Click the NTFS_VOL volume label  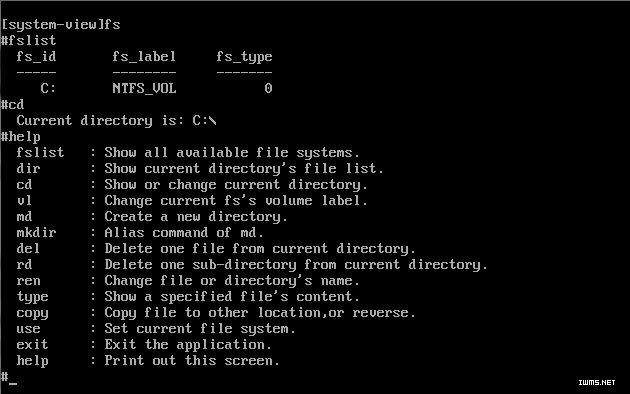click(144, 89)
